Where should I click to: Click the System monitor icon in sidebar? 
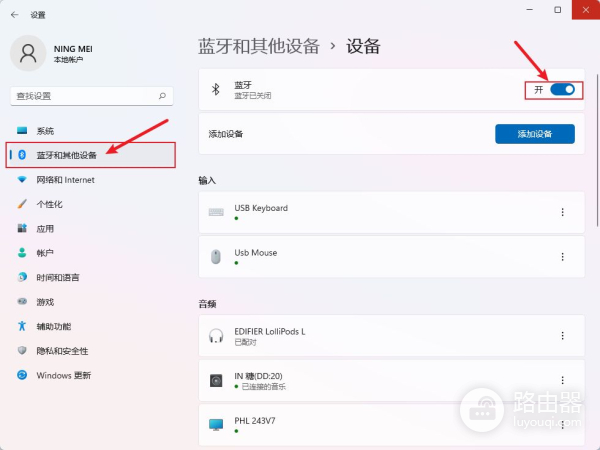22,130
